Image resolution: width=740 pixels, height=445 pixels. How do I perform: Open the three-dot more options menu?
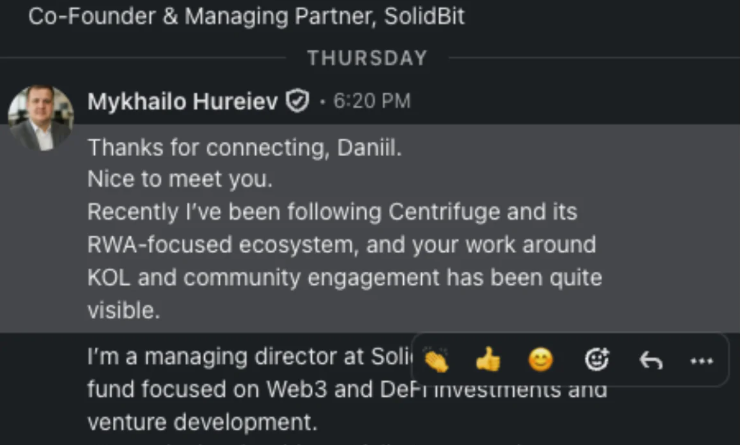tap(702, 360)
